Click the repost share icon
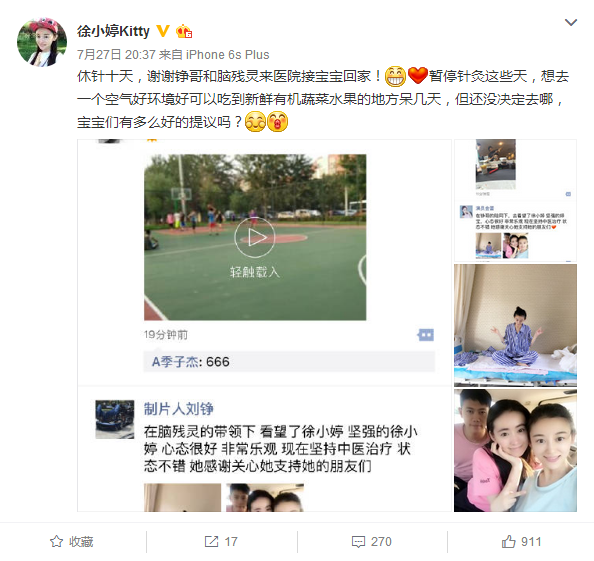Screen dimensions: 594x561 [x=211, y=541]
